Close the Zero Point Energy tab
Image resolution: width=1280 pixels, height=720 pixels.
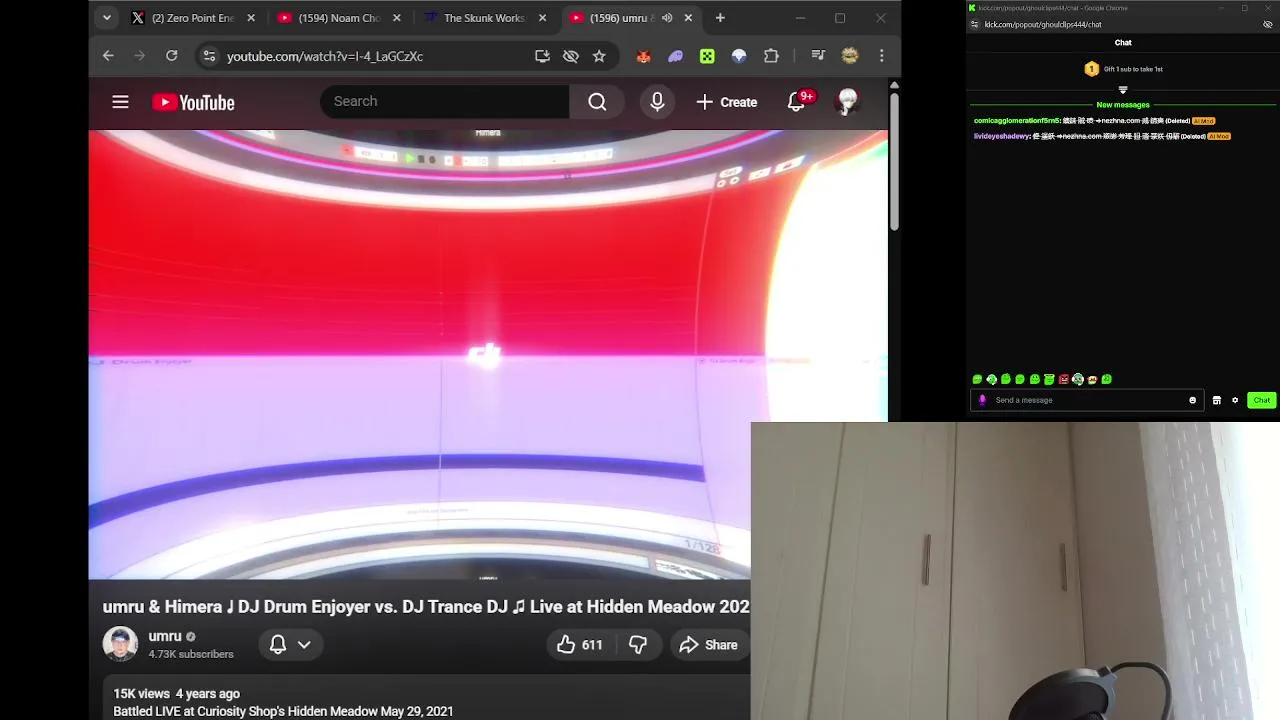[x=251, y=18]
